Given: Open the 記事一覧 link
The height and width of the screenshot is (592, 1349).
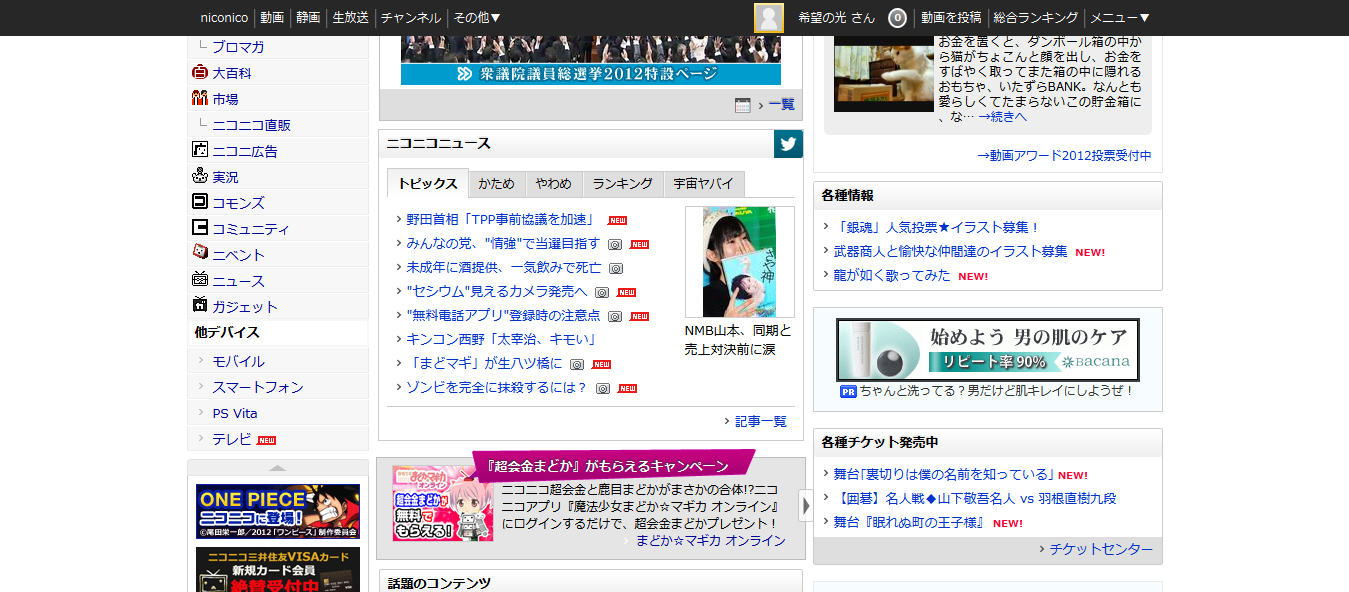Looking at the screenshot, I should [x=761, y=421].
